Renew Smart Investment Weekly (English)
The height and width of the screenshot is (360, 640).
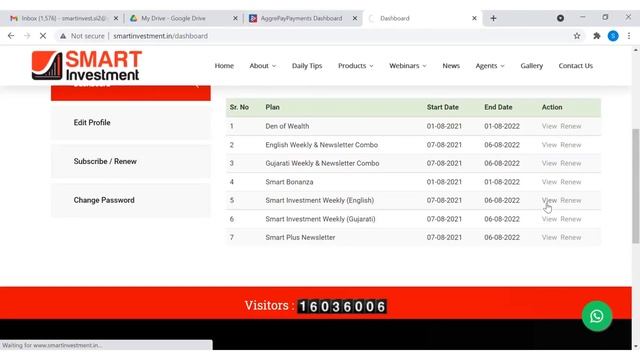(571, 200)
